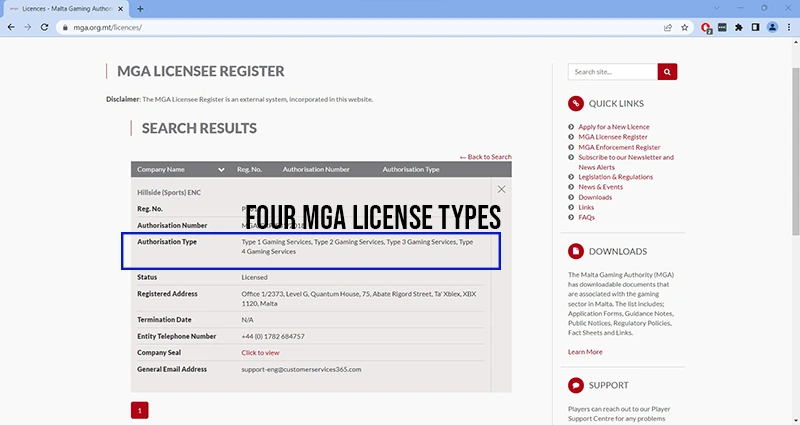Reload the current page
The image size is (800, 425).
click(x=44, y=27)
